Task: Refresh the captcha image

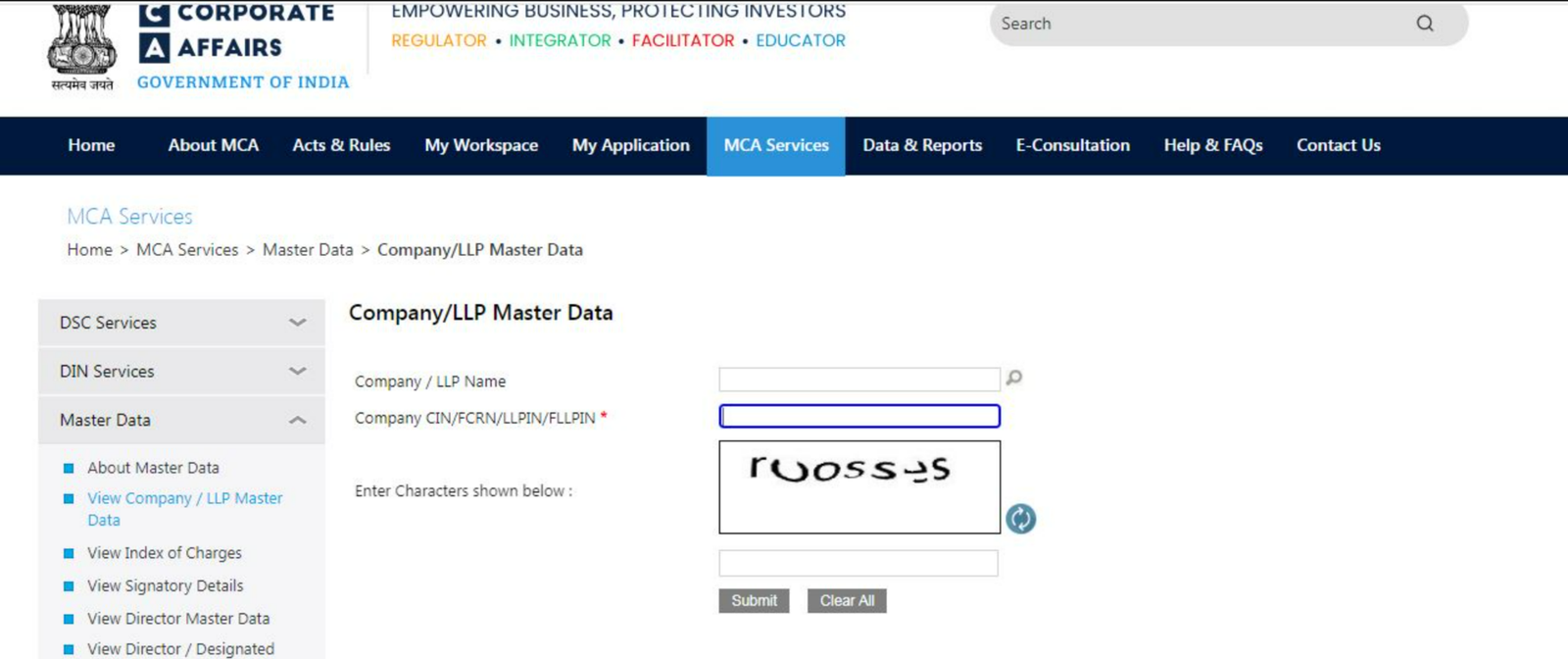Action: point(1020,519)
